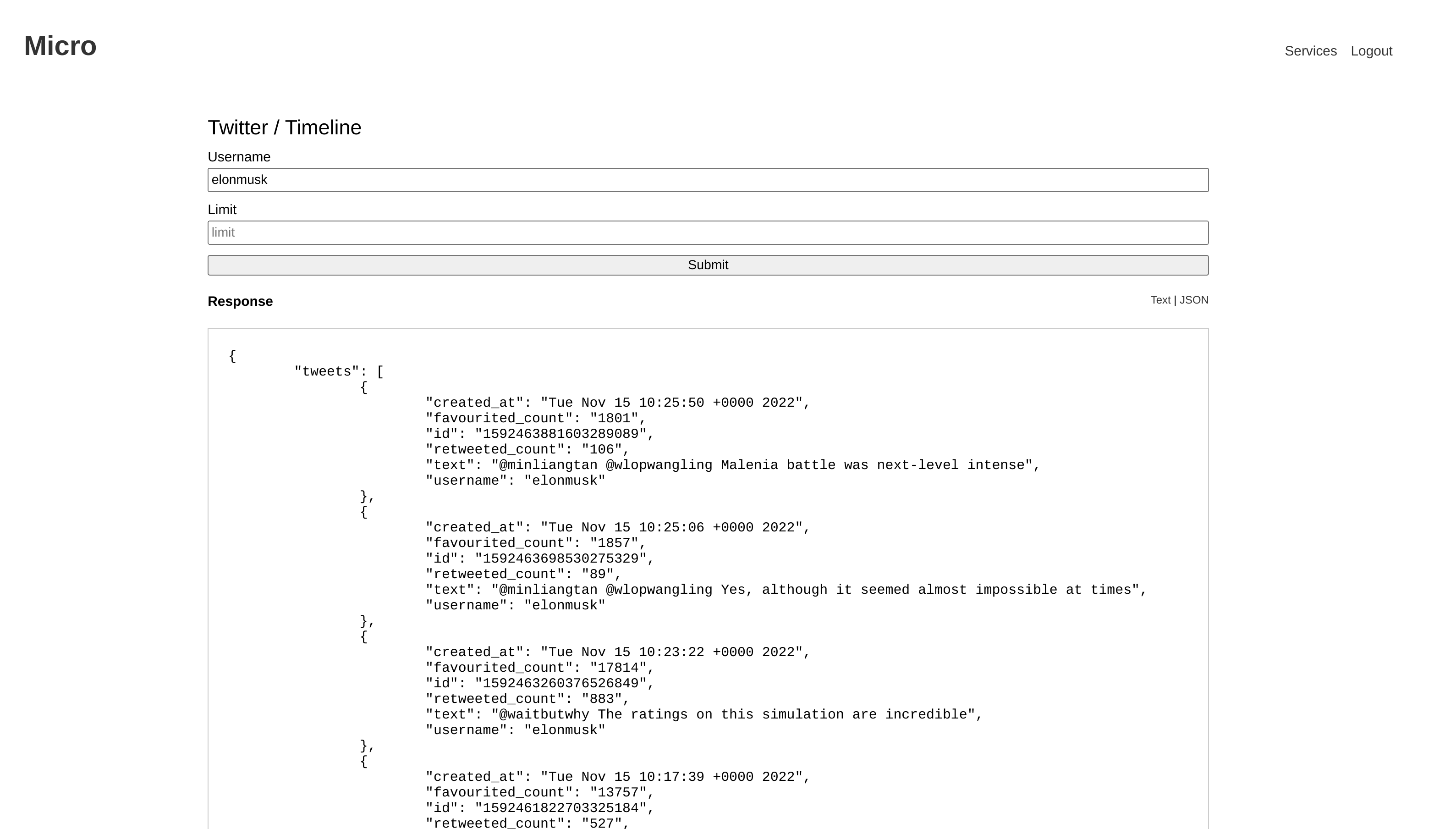Select the Twitter / Timeline heading
1456x829 pixels.
coord(285,127)
